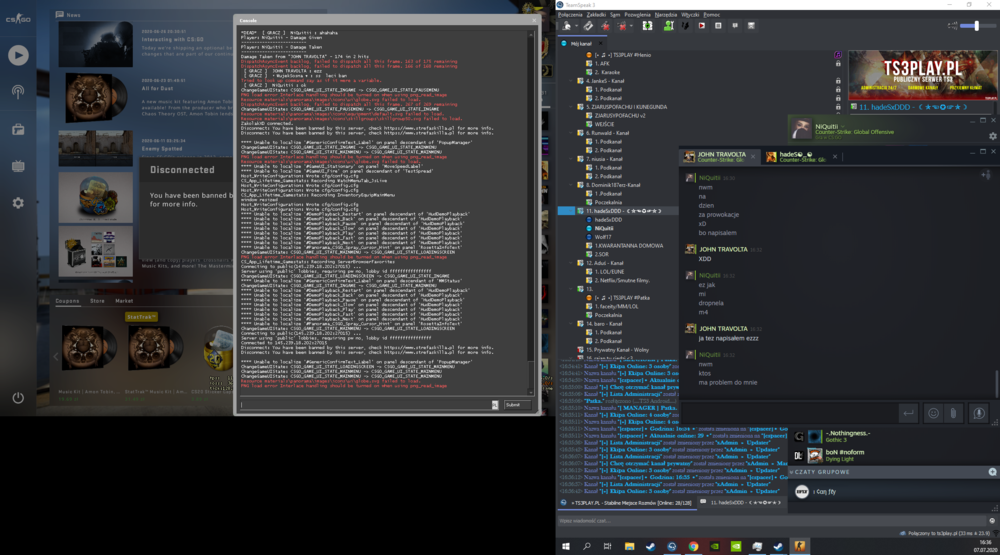The height and width of the screenshot is (555, 1000).
Task: Open the Market tab in CS:GO store
Action: [124, 300]
